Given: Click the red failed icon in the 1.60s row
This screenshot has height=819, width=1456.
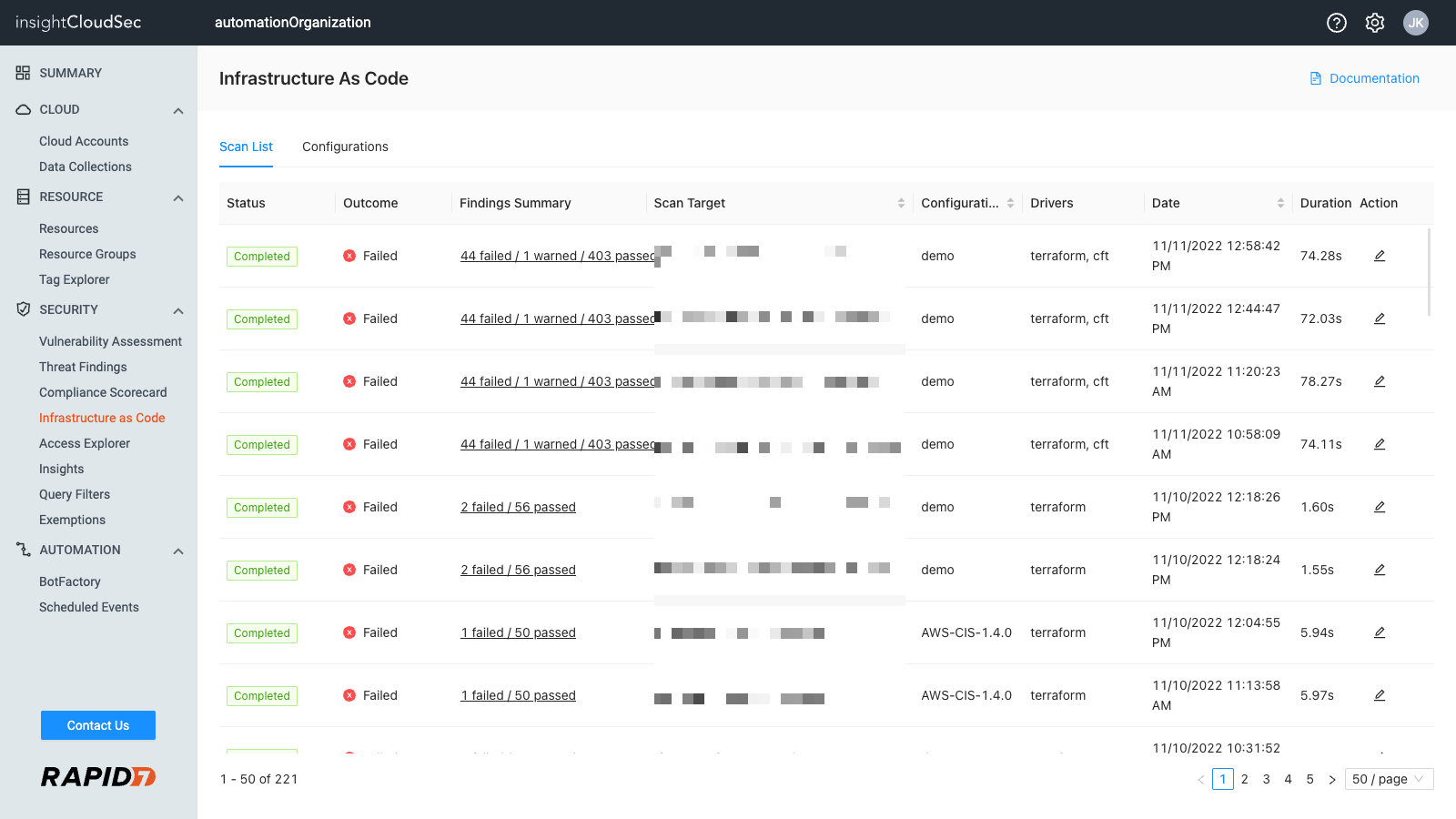Looking at the screenshot, I should pyautogui.click(x=349, y=507).
